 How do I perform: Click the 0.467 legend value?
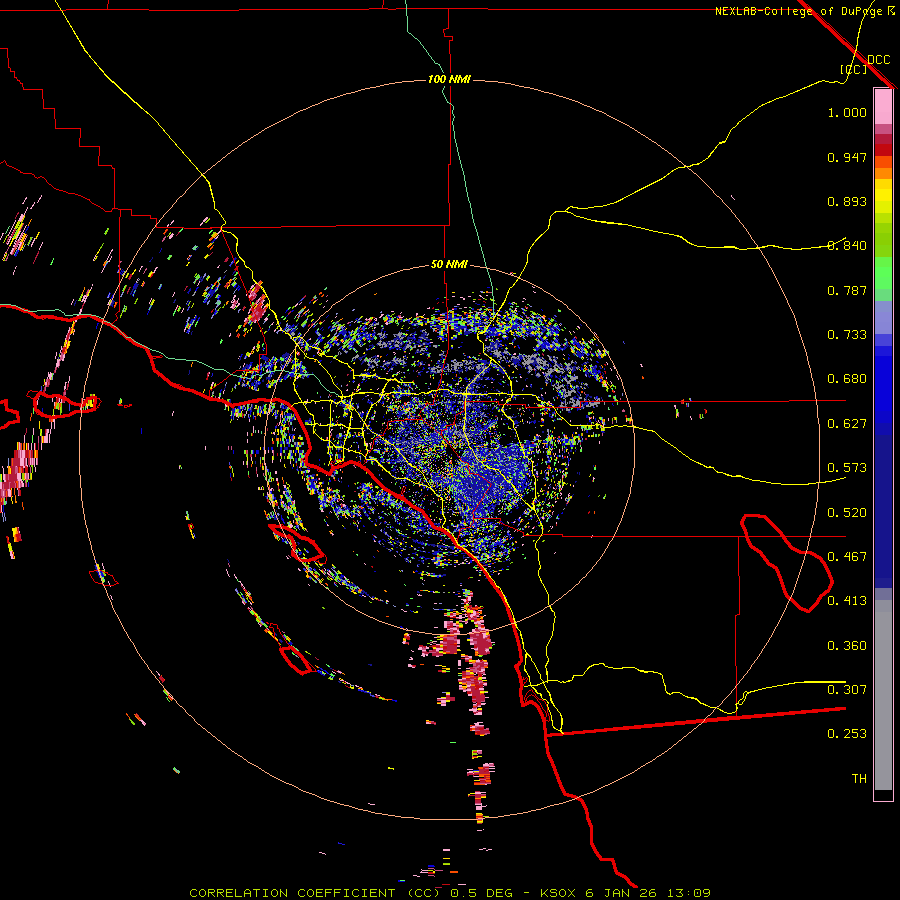(847, 557)
